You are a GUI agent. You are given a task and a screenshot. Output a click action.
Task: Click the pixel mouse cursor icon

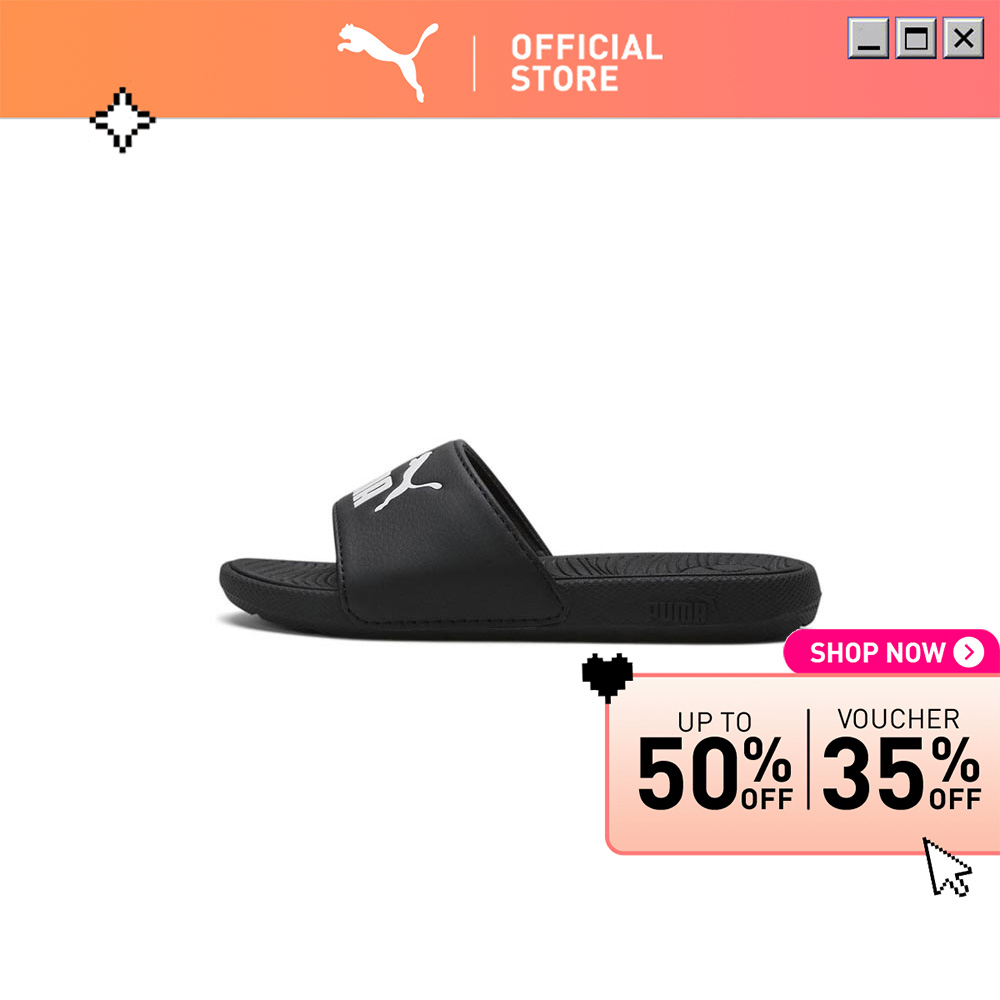pyautogui.click(x=946, y=867)
